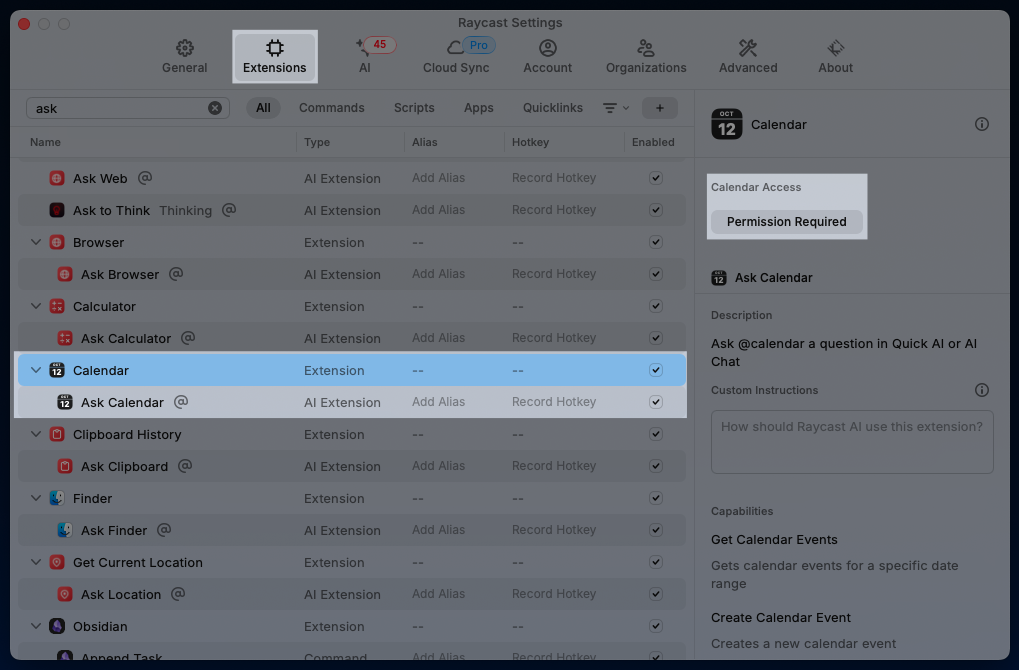Screen dimensions: 1019x670
Task: Click the Ask Location pin icon
Action: pos(65,594)
